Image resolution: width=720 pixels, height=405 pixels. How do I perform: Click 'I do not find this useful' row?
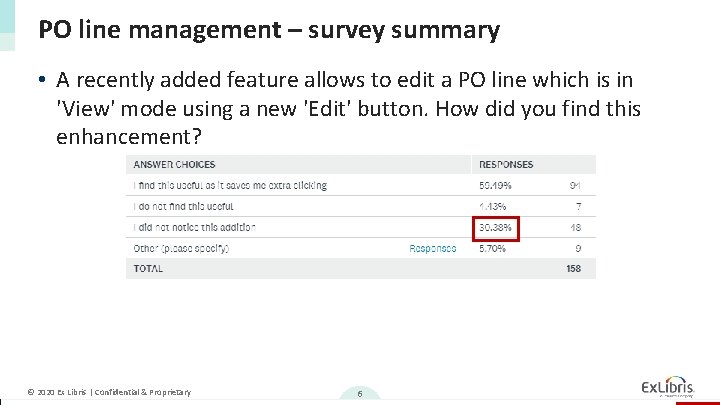[x=183, y=206]
